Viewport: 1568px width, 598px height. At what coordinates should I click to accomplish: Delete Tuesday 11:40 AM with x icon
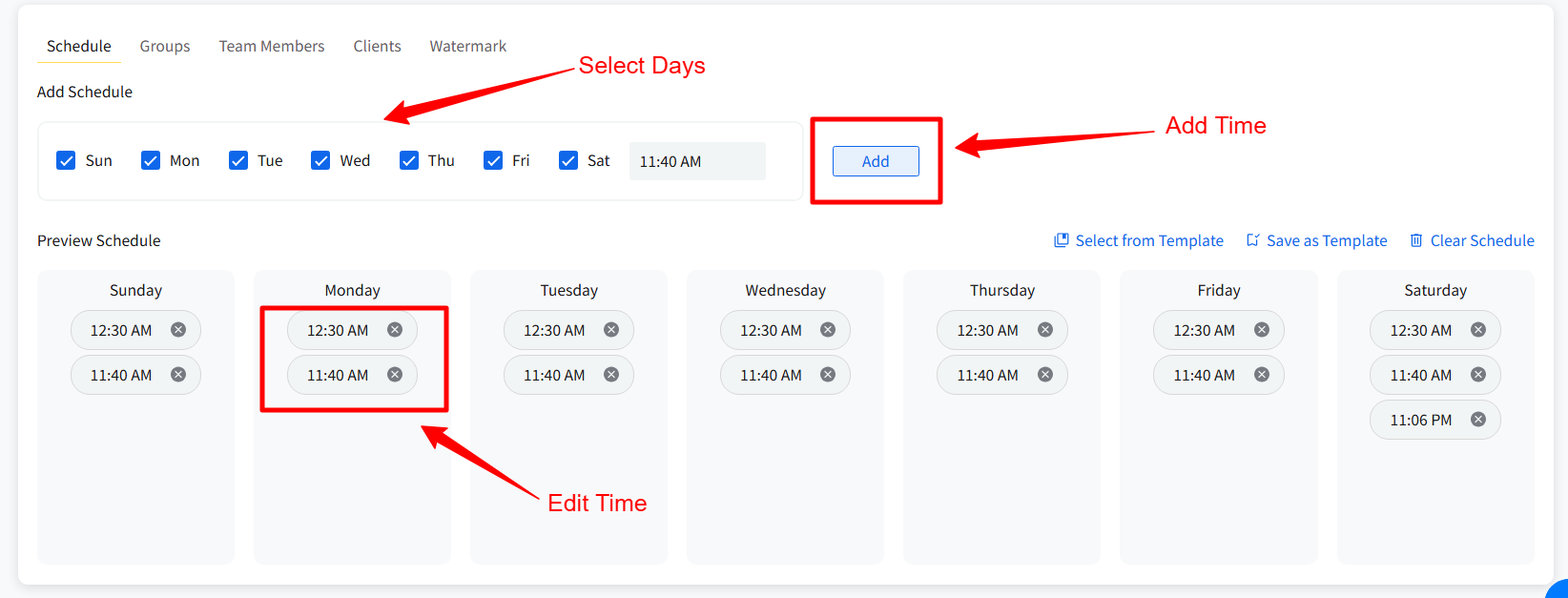[611, 375]
